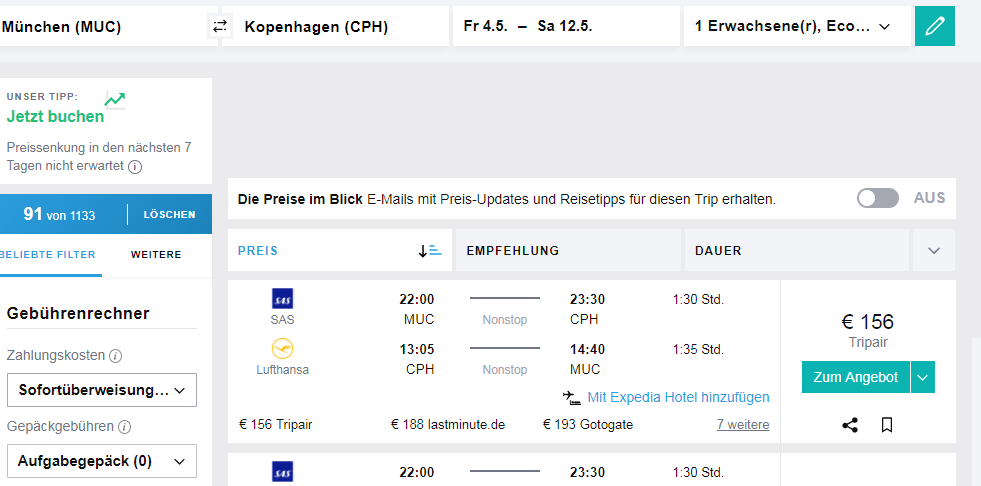
Task: Click the München (MUC) origin field
Action: (102, 27)
